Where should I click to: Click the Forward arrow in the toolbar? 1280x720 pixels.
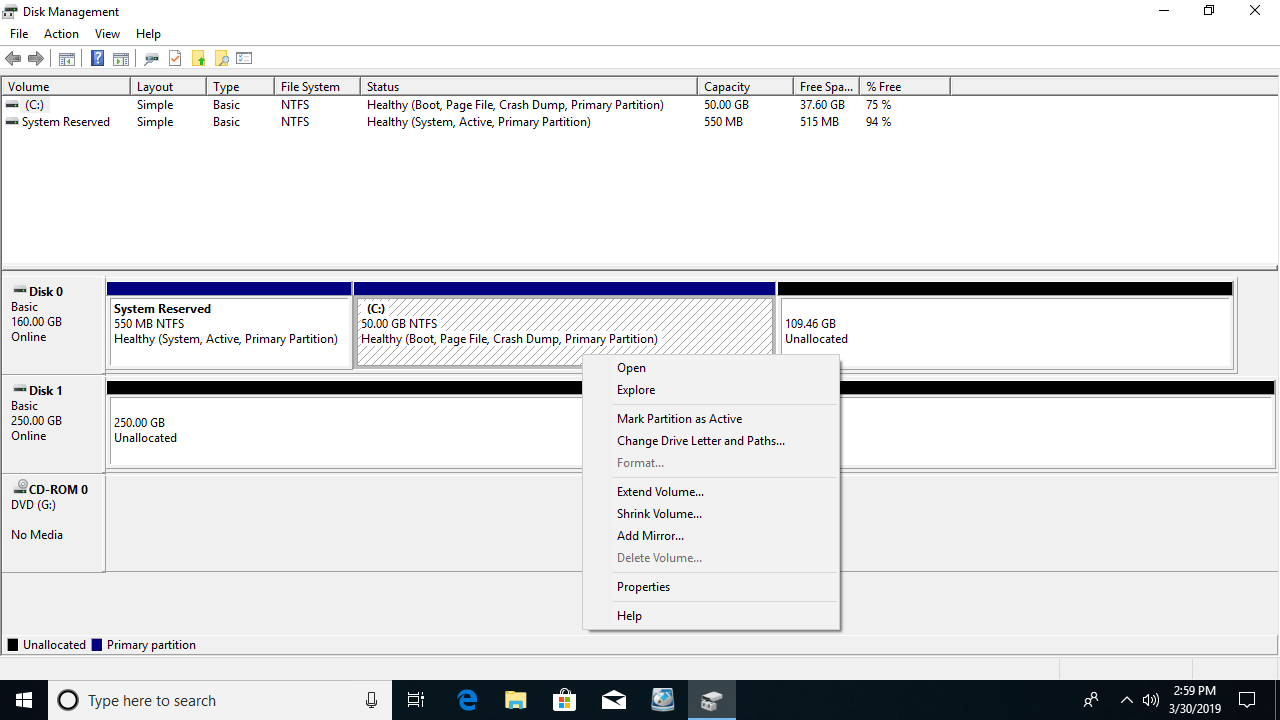[x=36, y=59]
